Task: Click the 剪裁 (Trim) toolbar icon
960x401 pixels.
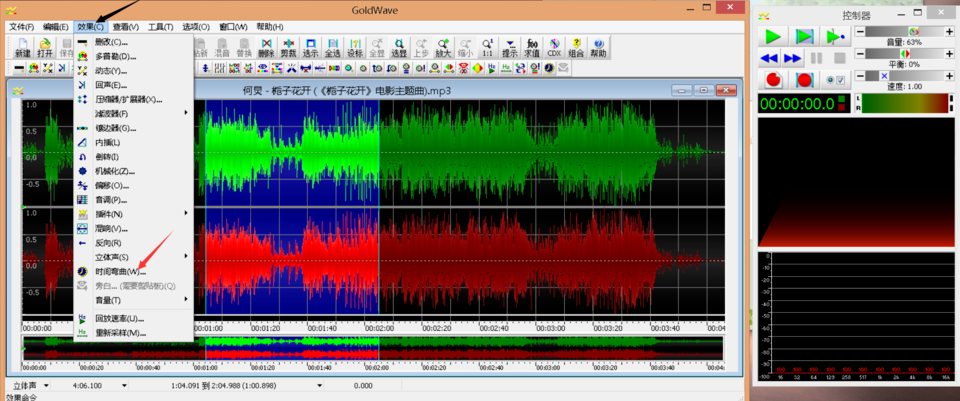Action: click(289, 47)
